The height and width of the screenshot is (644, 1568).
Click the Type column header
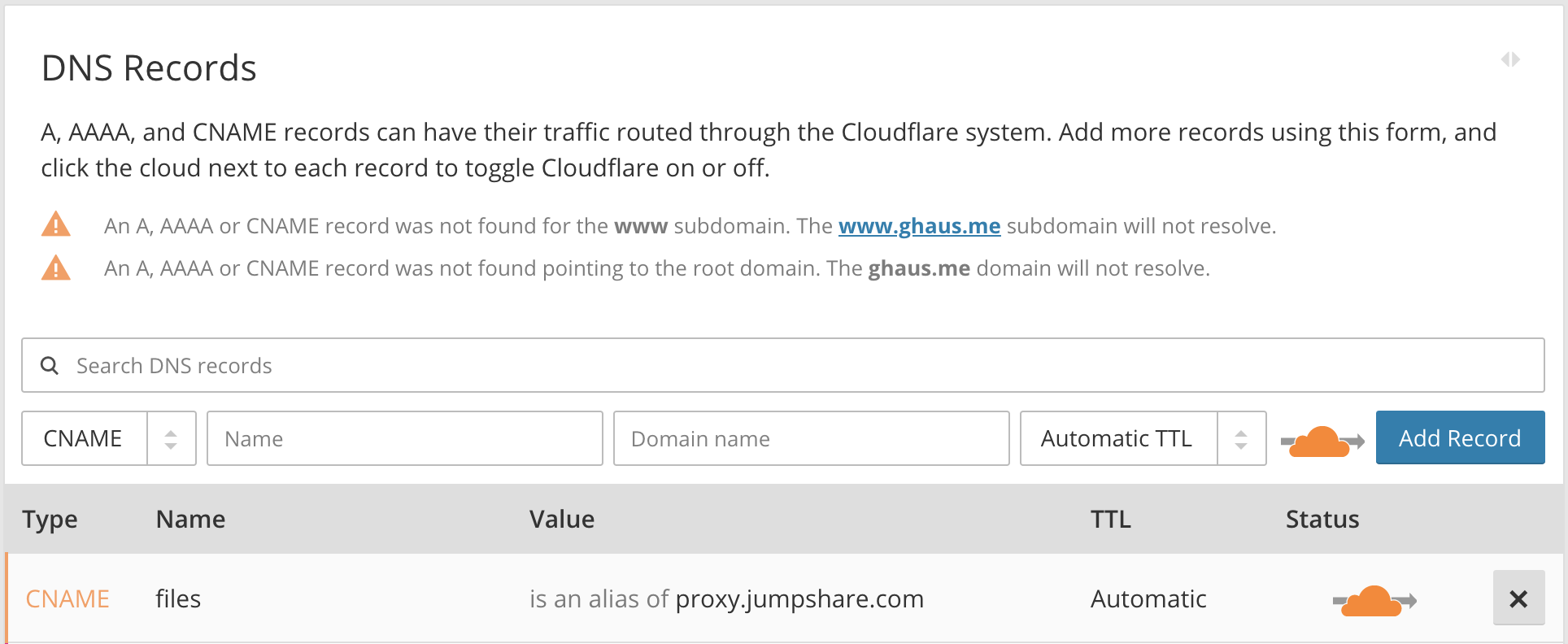[x=50, y=519]
